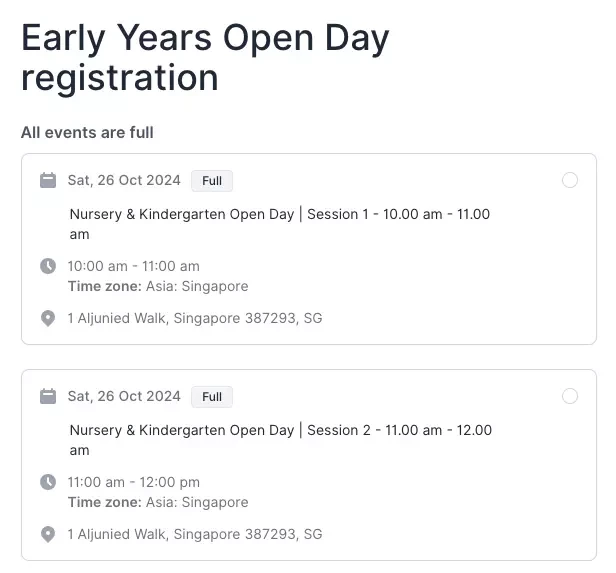
Task: Click the location pin icon in Session 1 card
Action: click(x=48, y=318)
